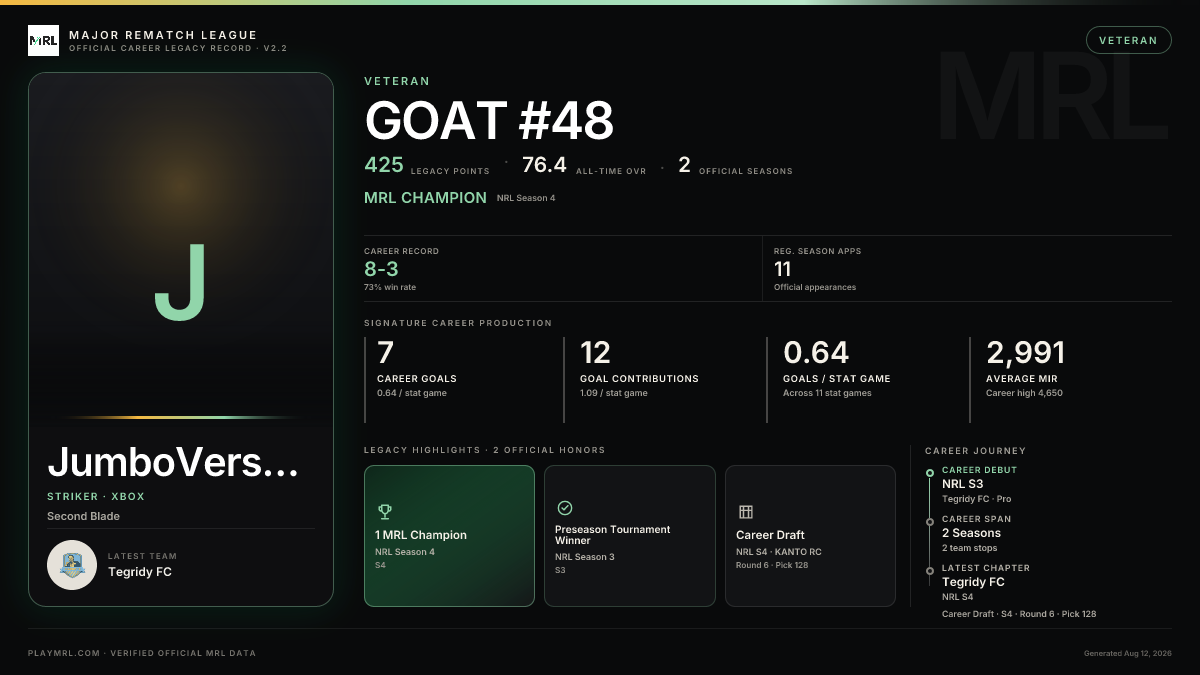Click the Tegridy FC latest team name

click(x=140, y=572)
